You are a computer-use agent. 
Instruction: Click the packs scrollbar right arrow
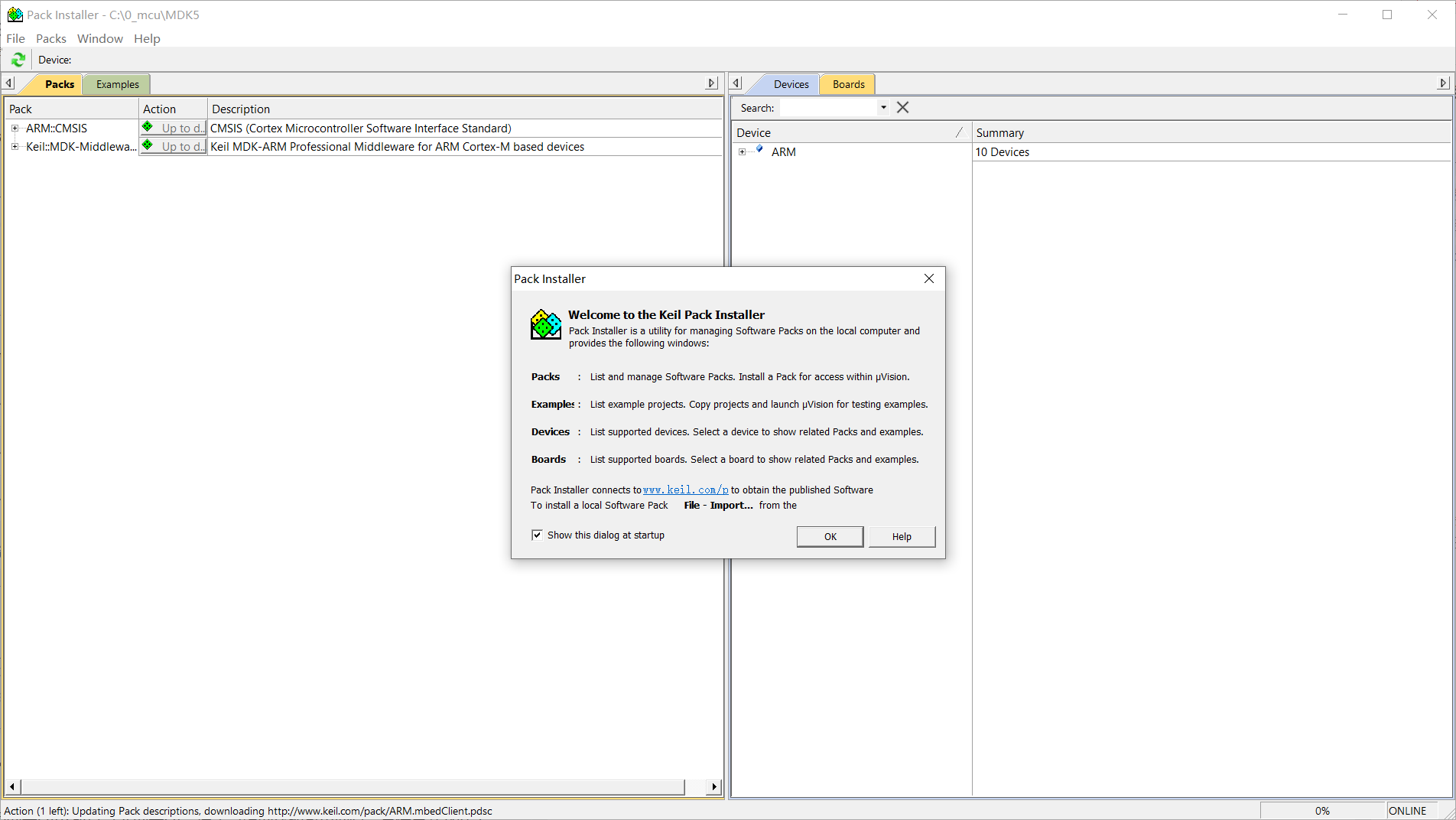[x=715, y=787]
